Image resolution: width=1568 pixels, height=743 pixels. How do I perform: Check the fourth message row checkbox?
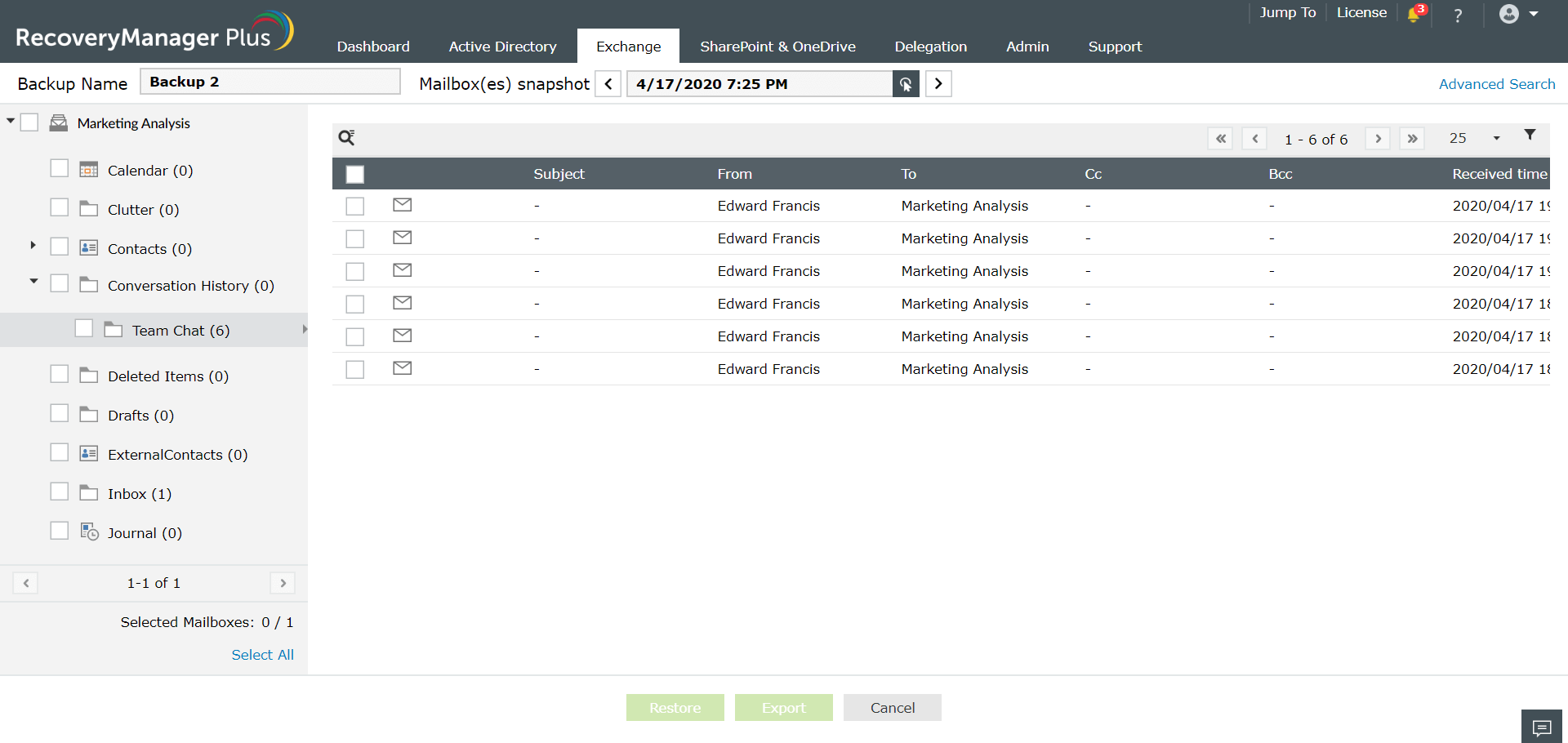pos(355,305)
